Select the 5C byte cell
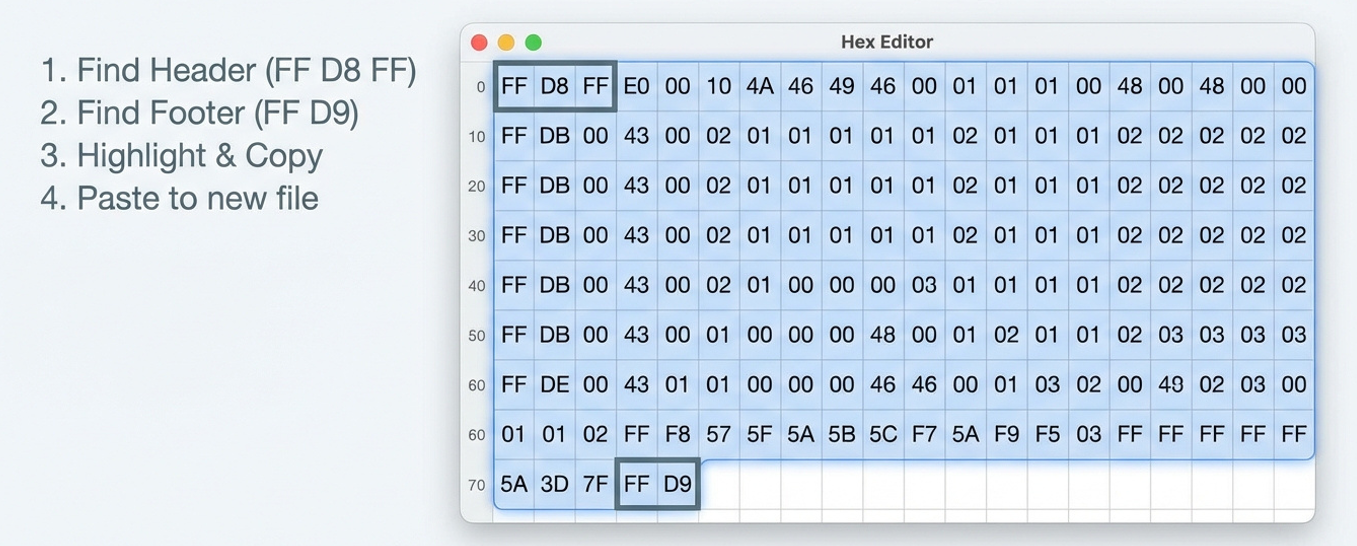1357x546 pixels. pos(883,435)
